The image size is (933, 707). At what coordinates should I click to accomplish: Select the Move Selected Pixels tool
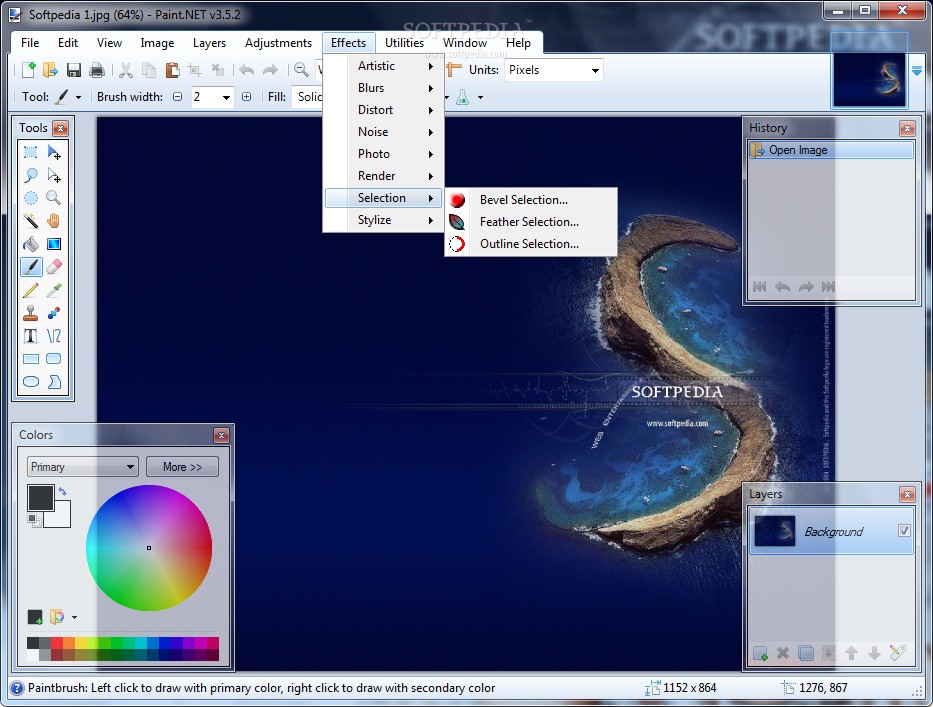(54, 152)
